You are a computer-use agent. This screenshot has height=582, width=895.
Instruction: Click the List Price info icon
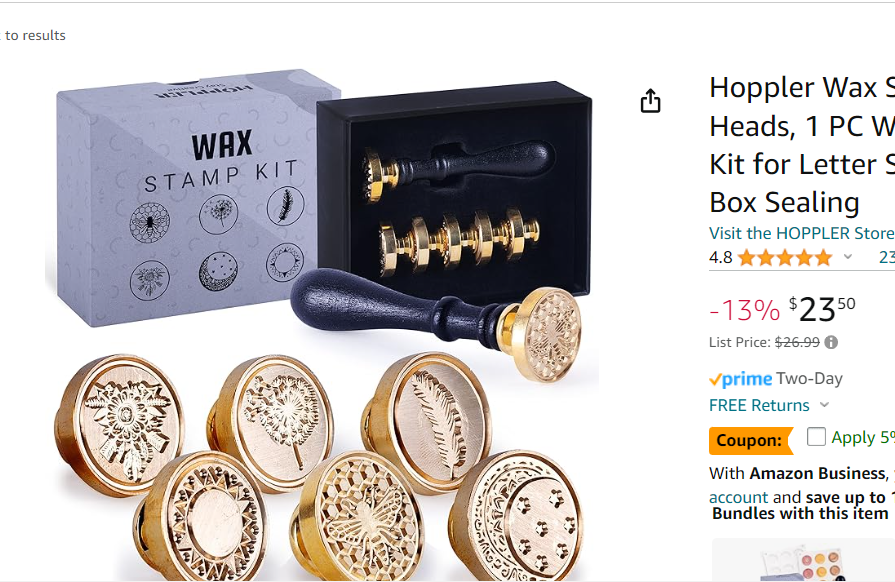point(831,342)
